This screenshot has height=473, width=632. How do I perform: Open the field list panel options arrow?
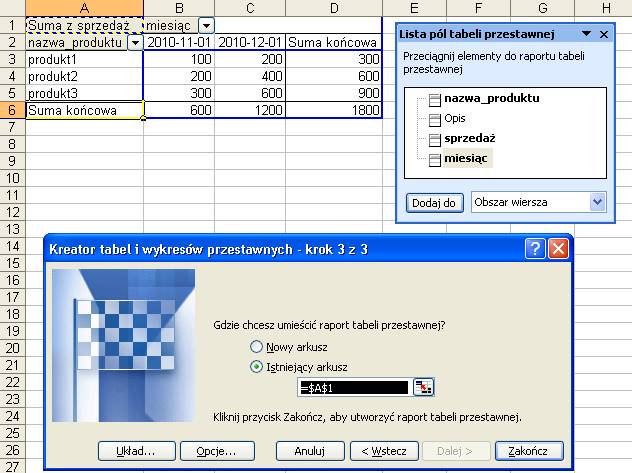586,34
